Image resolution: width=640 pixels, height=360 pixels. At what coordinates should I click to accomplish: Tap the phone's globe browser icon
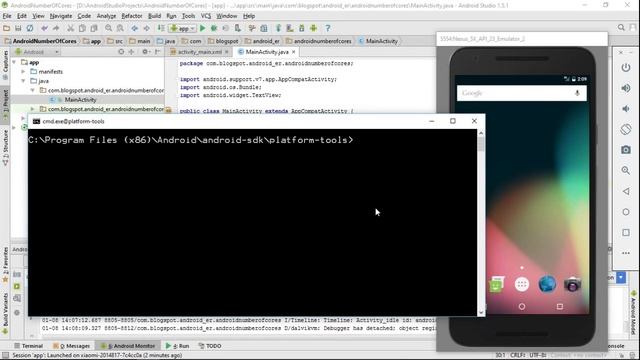[547, 284]
